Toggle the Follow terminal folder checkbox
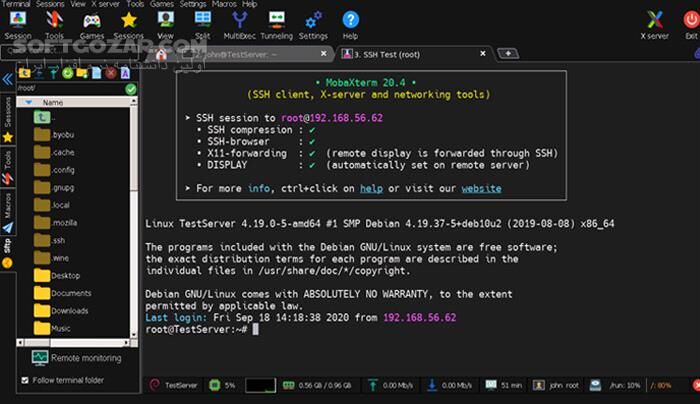700x404 pixels. [x=26, y=381]
